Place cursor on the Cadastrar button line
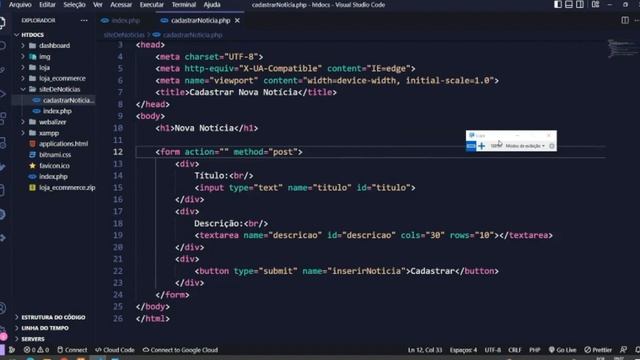Viewport: 640px width, 360px height. (347, 271)
